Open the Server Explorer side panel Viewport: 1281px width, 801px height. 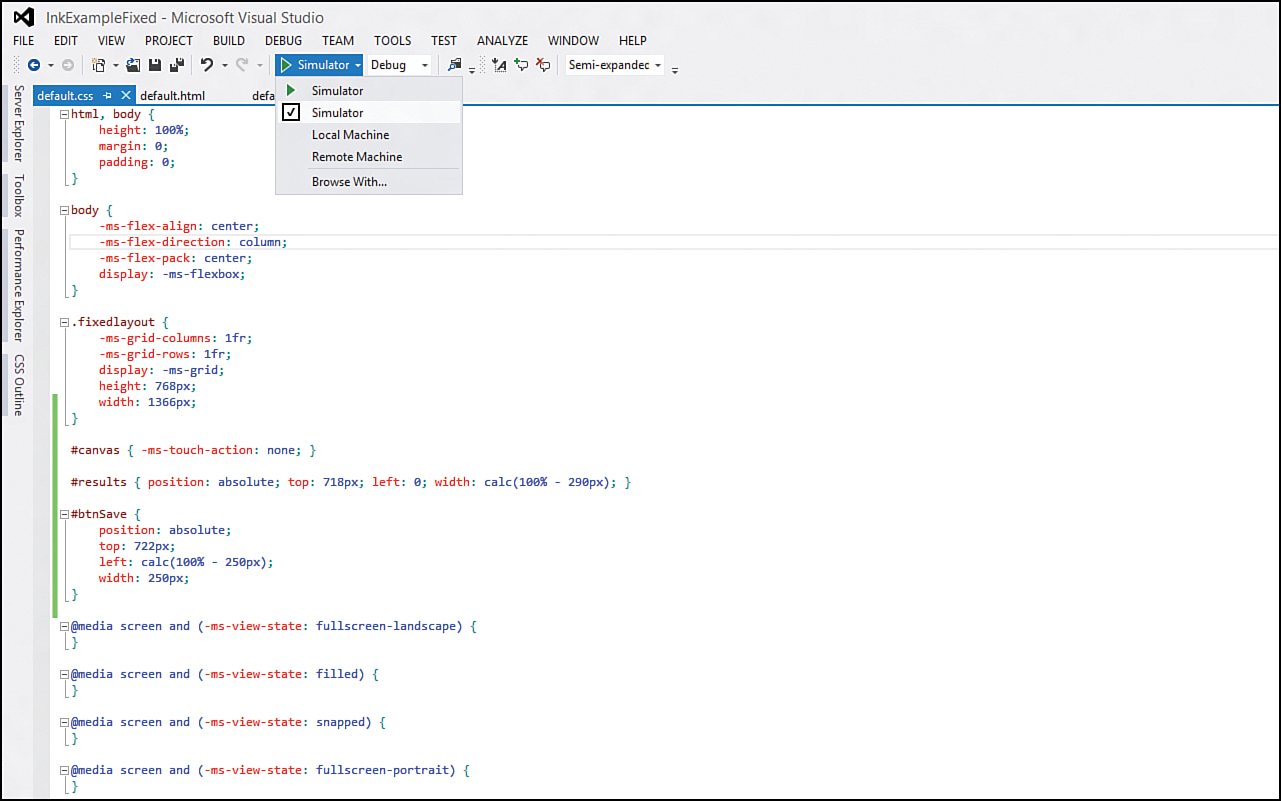[18, 123]
